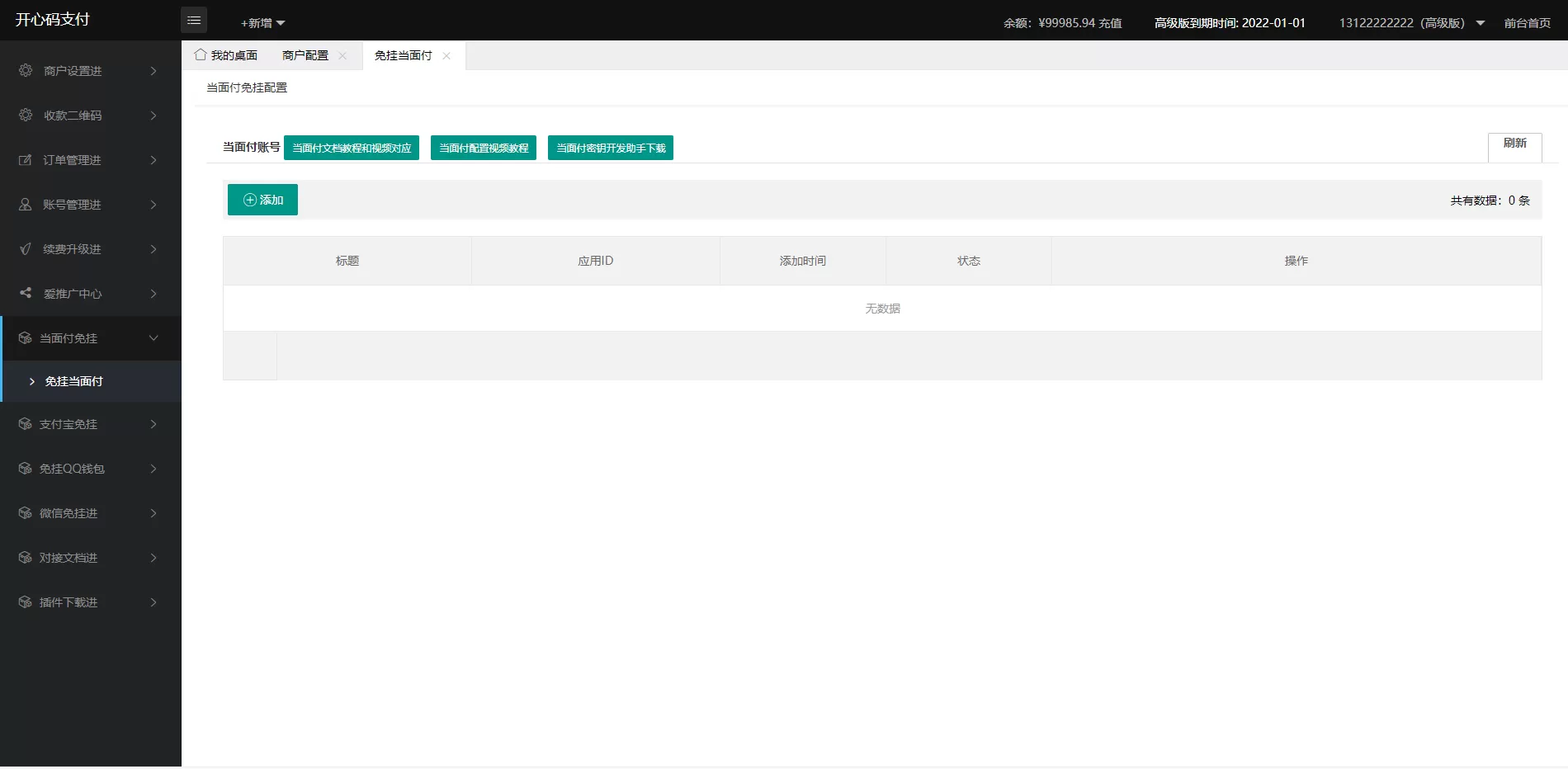The height and width of the screenshot is (769, 1568).
Task: Close the 免挂当面付 tab
Action: tap(446, 55)
